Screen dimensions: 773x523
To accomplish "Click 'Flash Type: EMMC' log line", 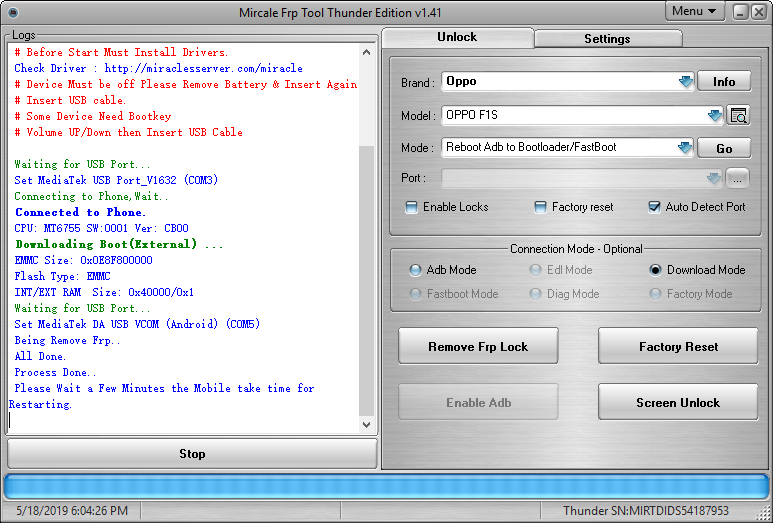I will (63, 276).
